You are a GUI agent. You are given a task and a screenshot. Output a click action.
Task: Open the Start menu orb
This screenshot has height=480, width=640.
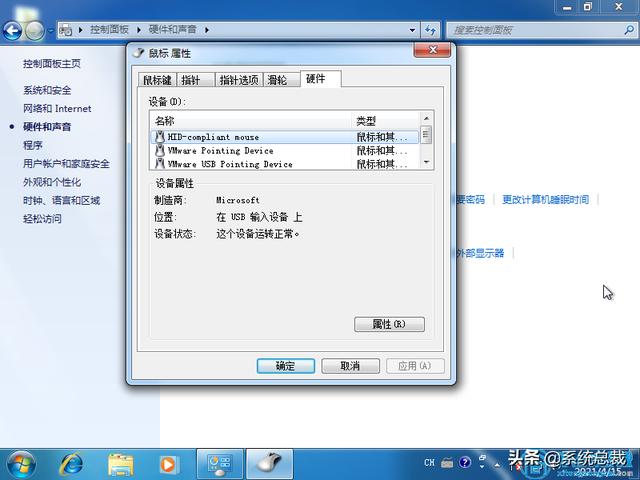(21, 464)
